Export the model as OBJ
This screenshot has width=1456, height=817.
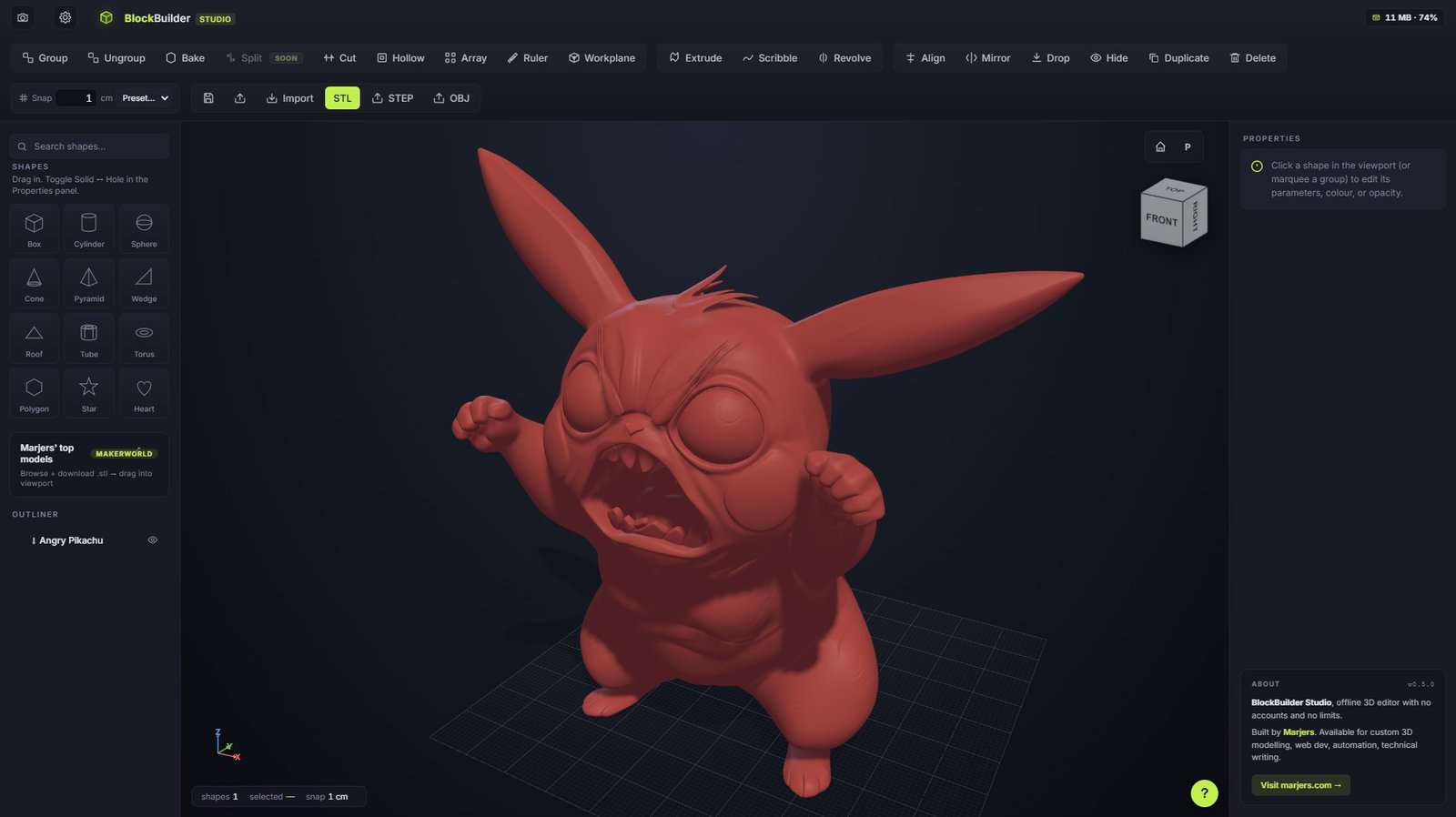(451, 98)
